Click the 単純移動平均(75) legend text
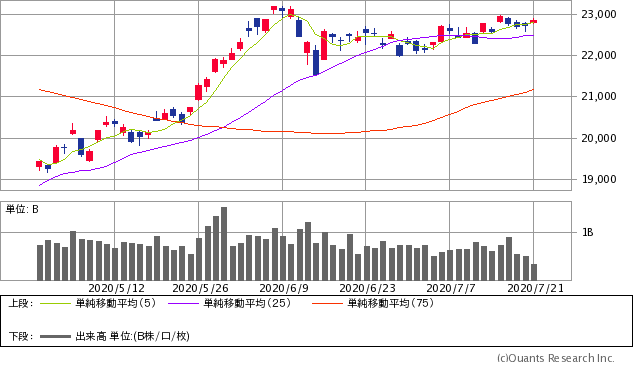 pyautogui.click(x=390, y=303)
